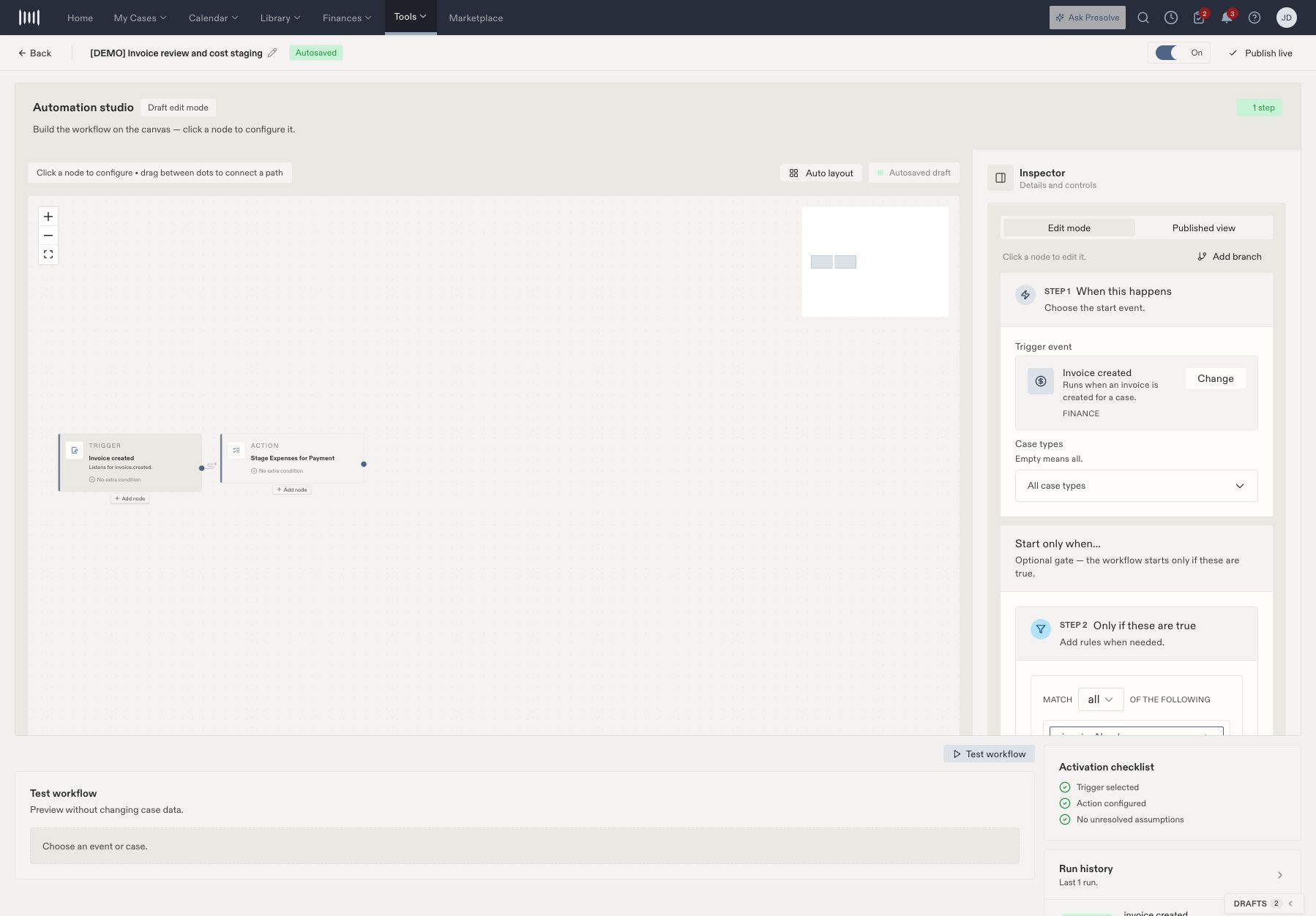Open the Calendar menu
1316x916 pixels.
click(x=213, y=18)
